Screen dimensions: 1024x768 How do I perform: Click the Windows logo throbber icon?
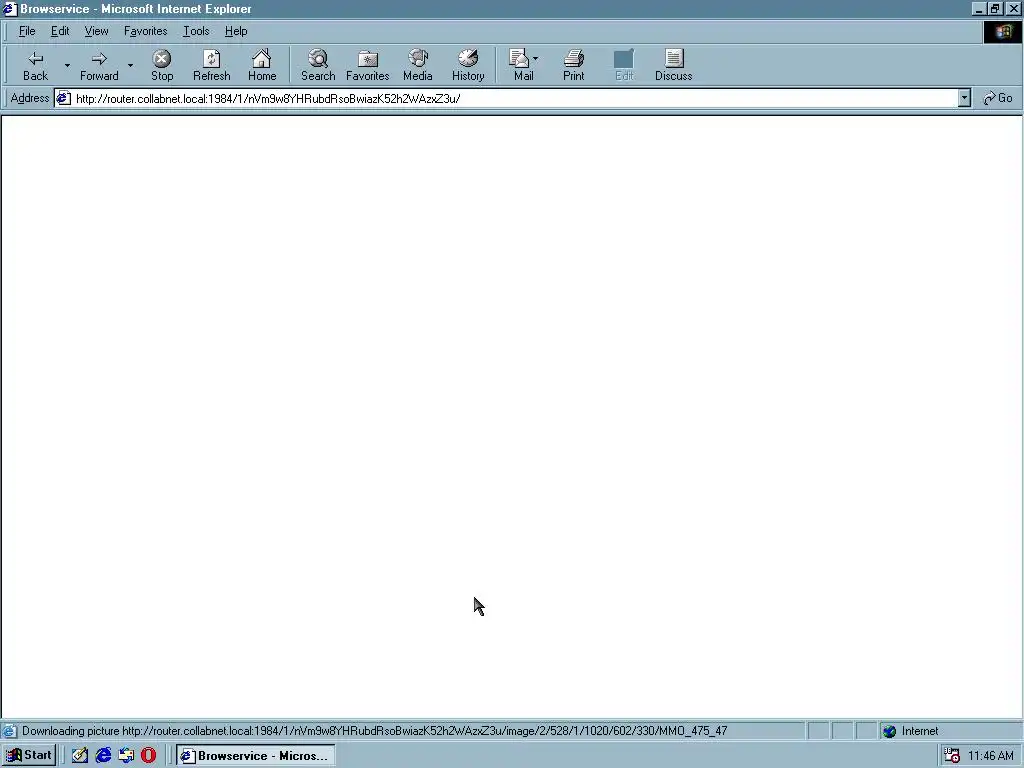1002,31
